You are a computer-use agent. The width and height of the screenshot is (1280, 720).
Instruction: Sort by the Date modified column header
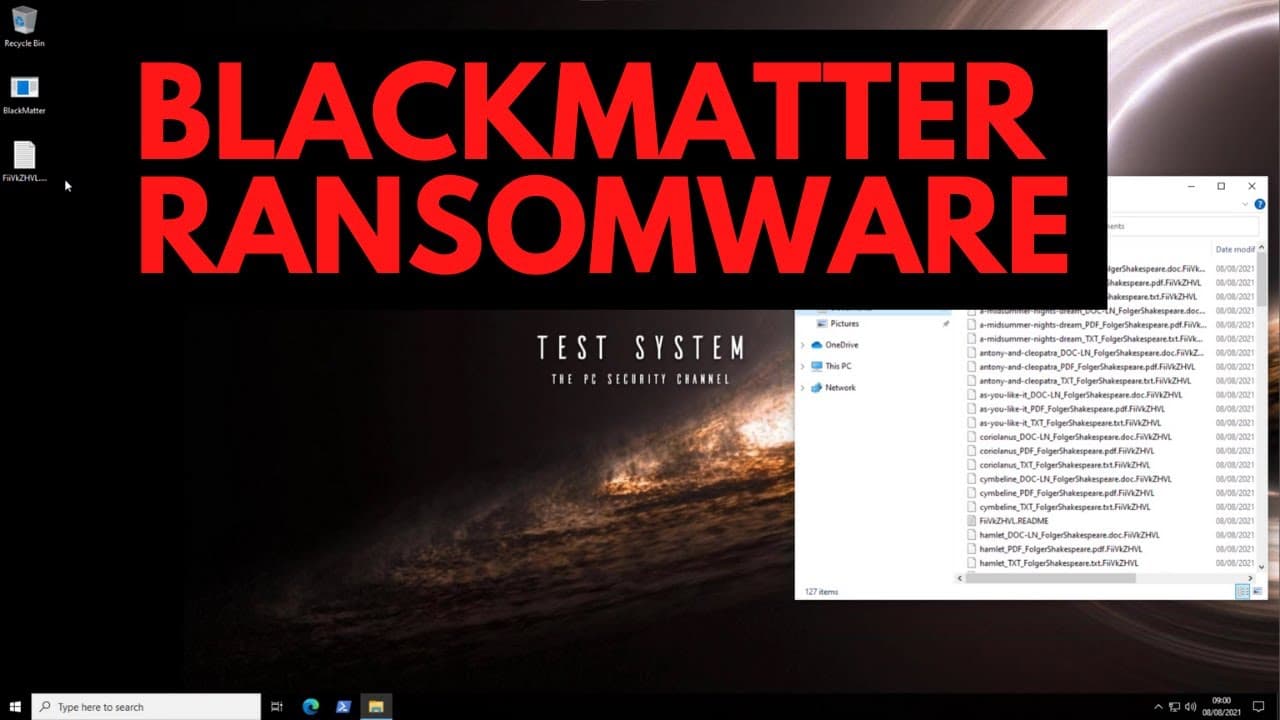click(x=1235, y=249)
